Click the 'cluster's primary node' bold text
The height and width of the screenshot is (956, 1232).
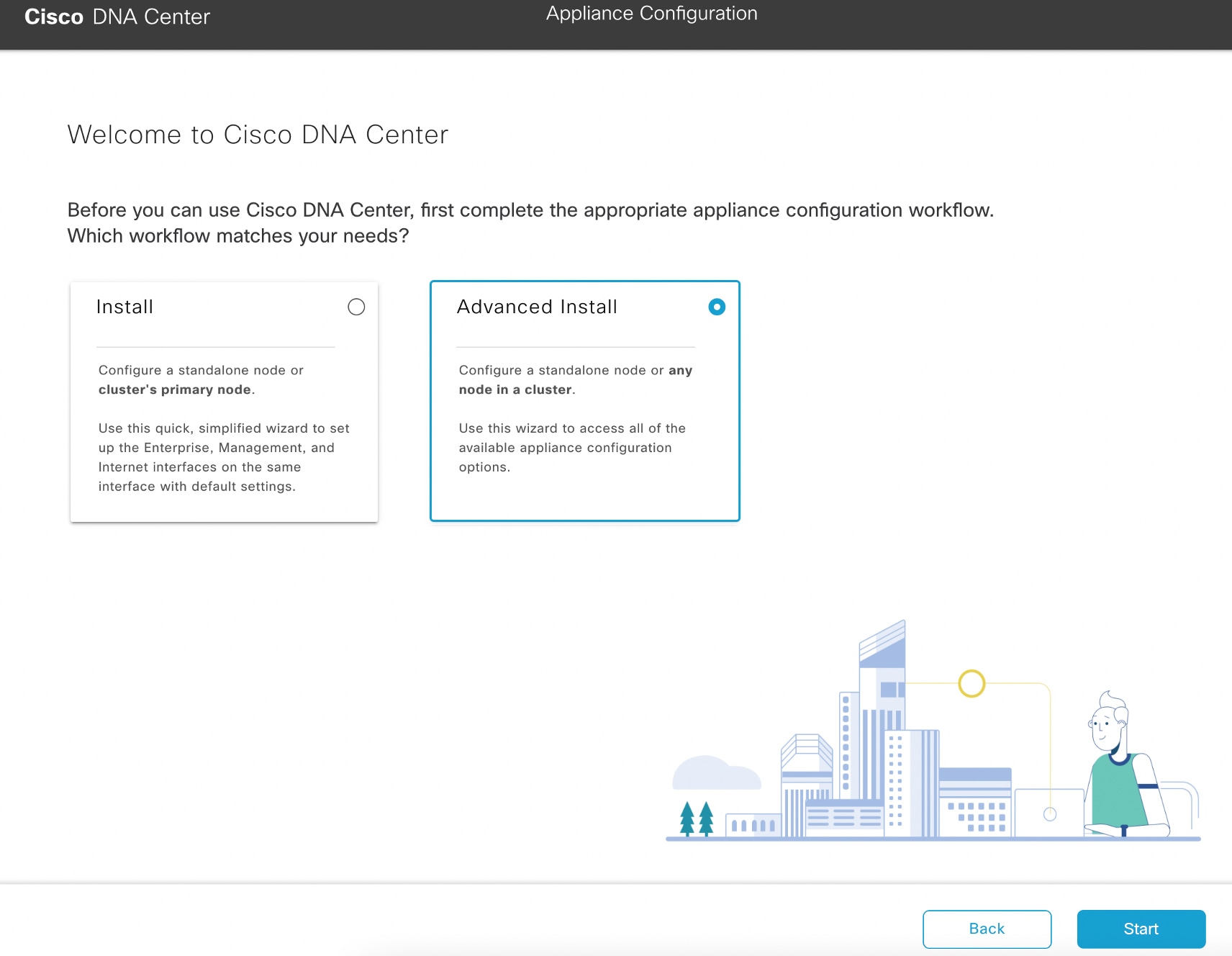pos(175,389)
